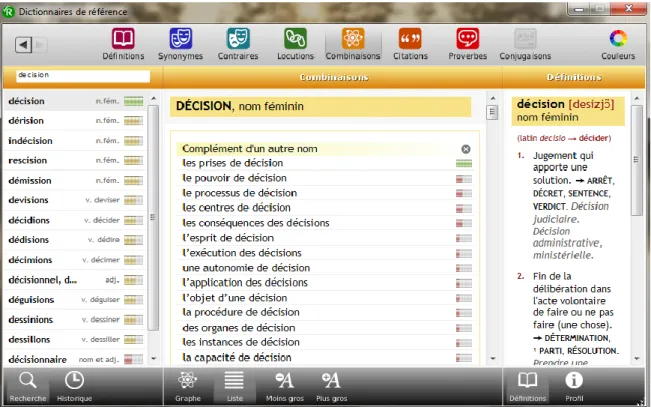Click the definitions panel scroll-down arrow

pyautogui.click(x=637, y=358)
